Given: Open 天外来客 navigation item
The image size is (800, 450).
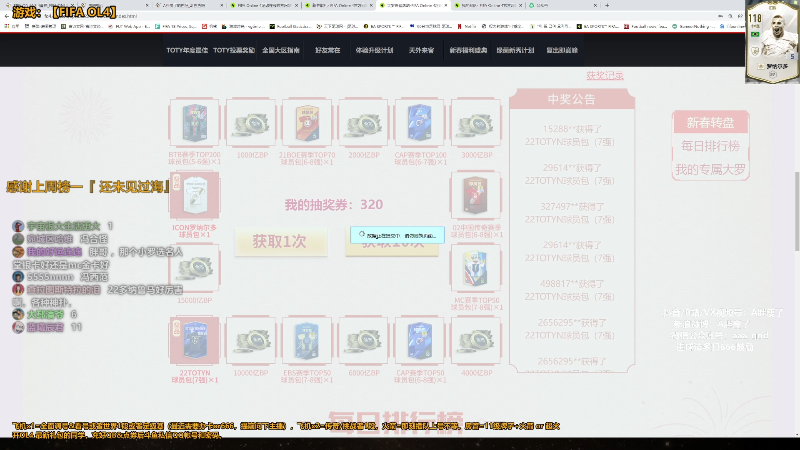Looking at the screenshot, I should pos(421,50).
